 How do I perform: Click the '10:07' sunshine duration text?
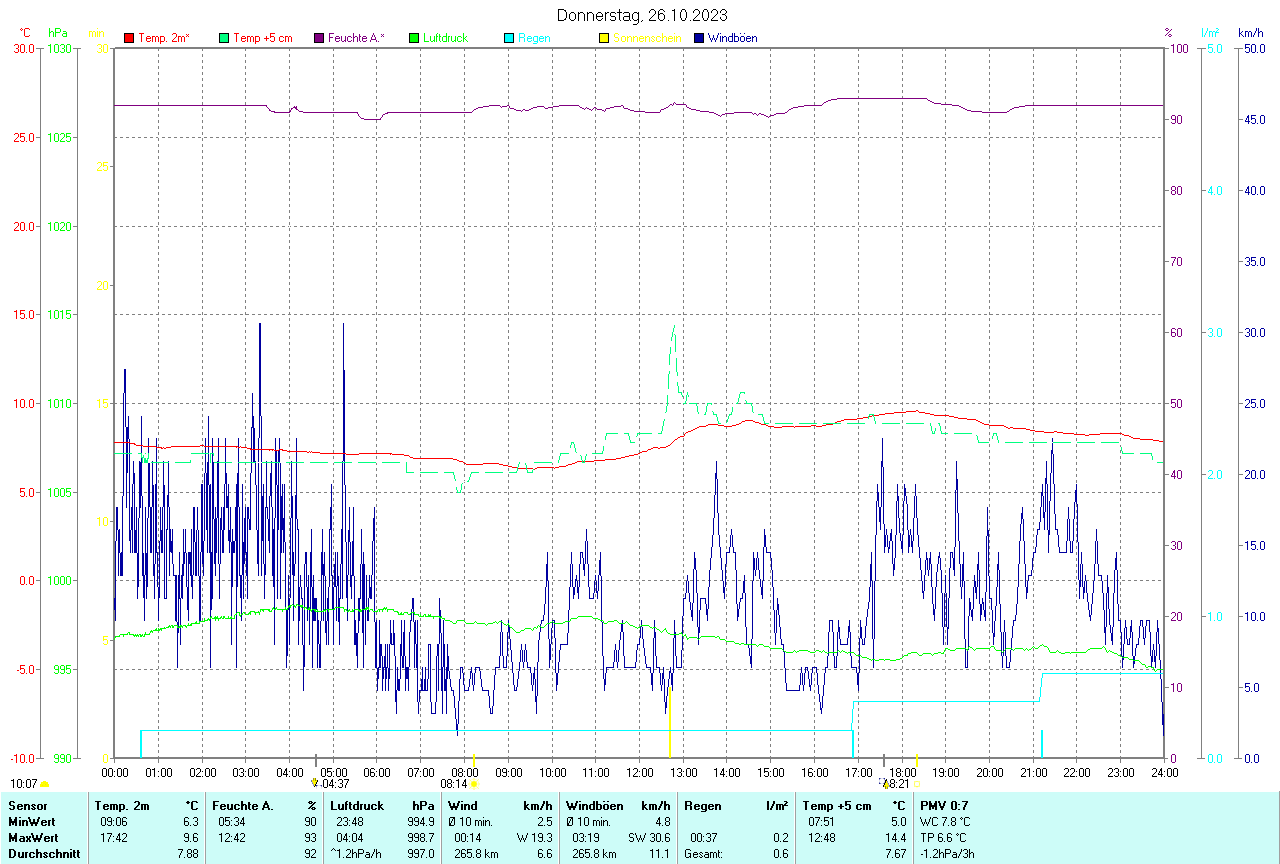24,784
